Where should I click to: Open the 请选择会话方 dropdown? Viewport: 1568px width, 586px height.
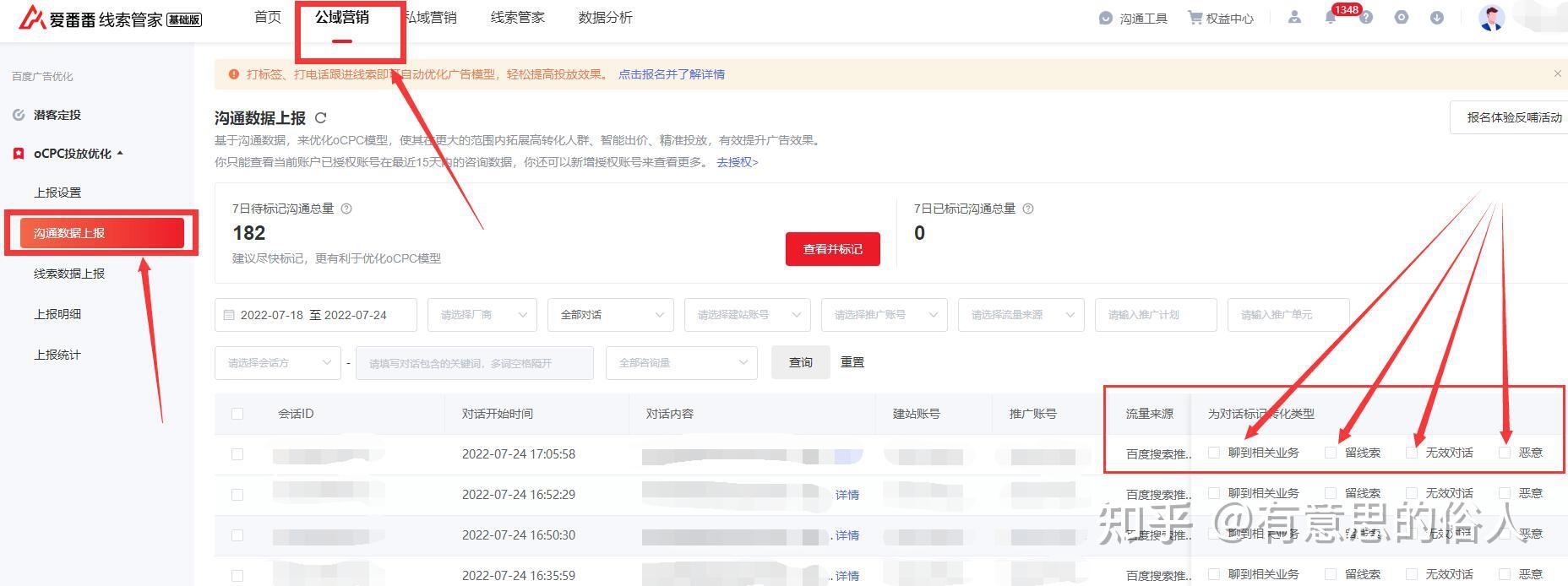(277, 363)
